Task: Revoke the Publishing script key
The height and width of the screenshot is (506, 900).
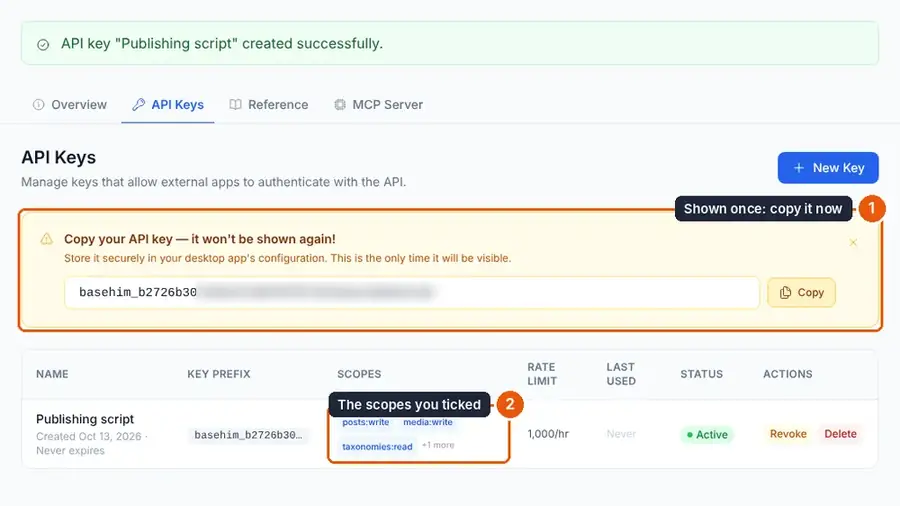Action: click(788, 434)
